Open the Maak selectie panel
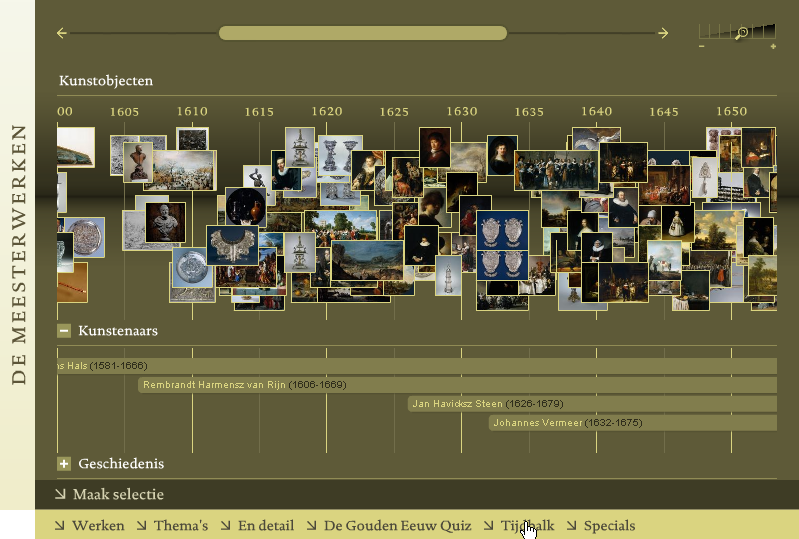The height and width of the screenshot is (539, 799). pyautogui.click(x=110, y=494)
